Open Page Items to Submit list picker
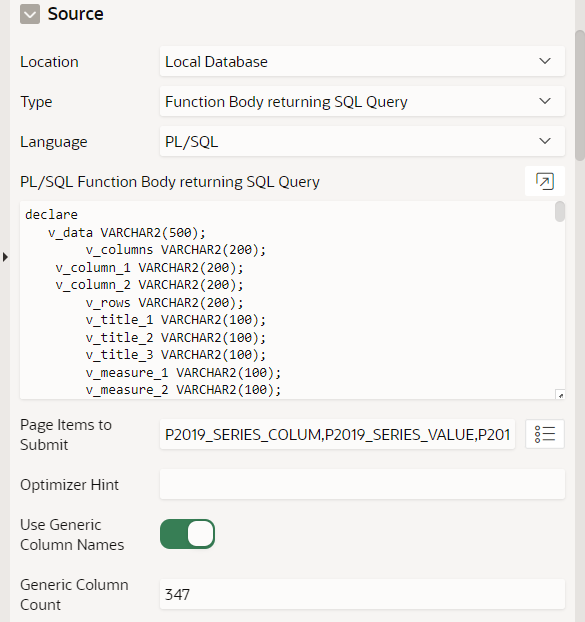Viewport: 585px width, 622px height. (x=545, y=434)
